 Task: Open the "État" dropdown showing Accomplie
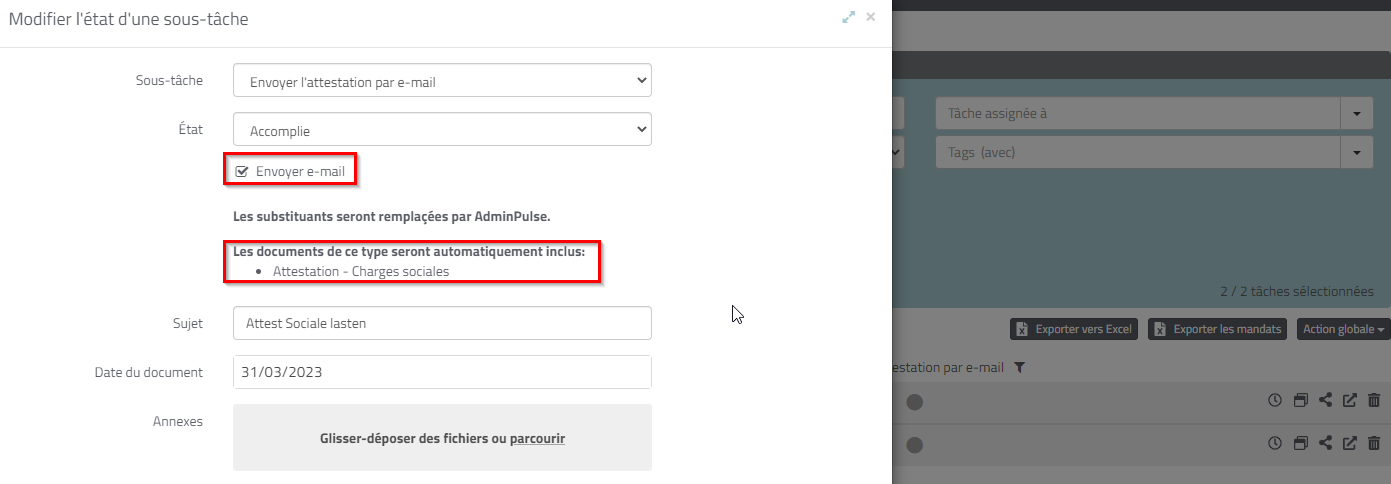[442, 130]
